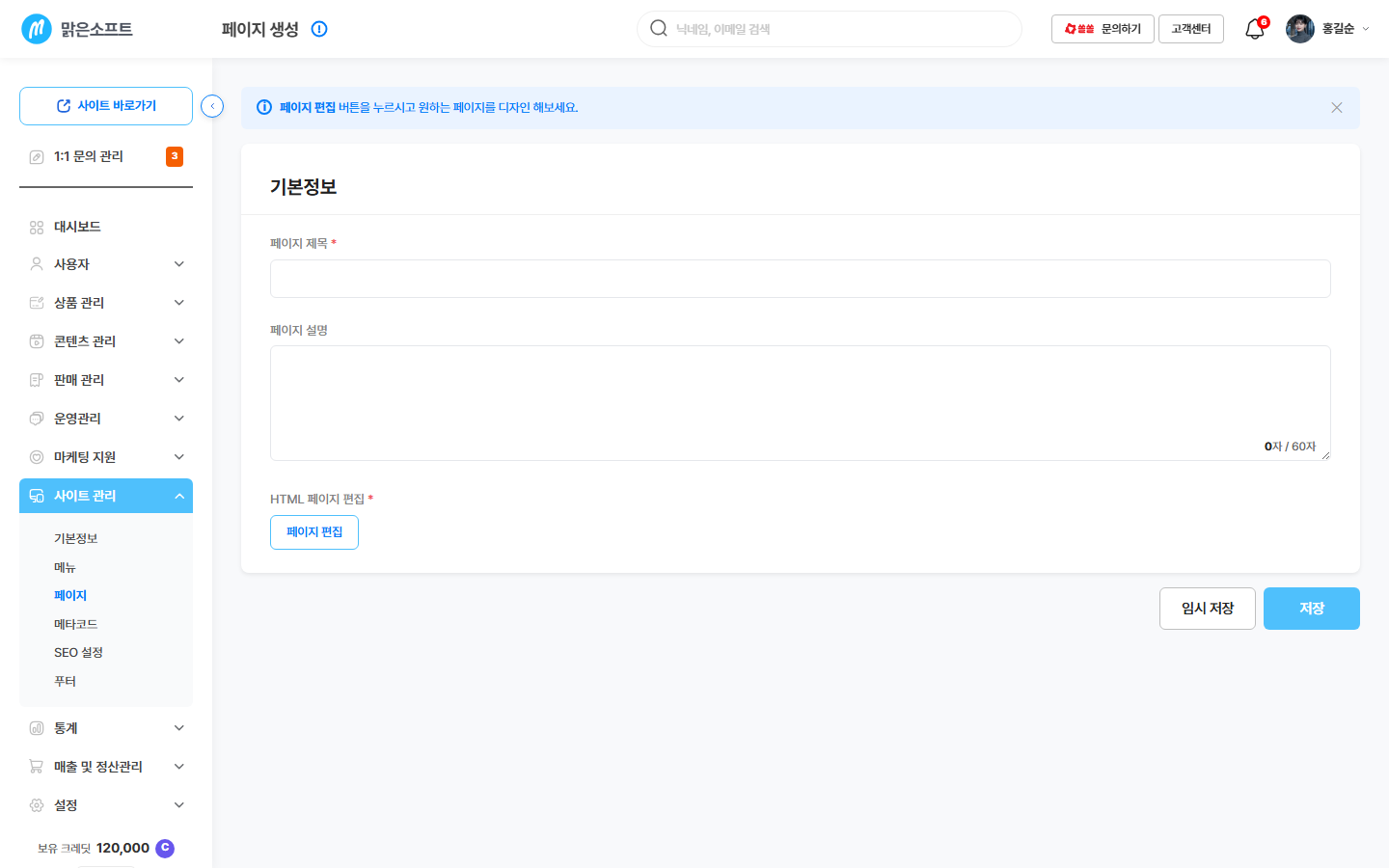Open the SEO 설정 submenu item

pyautogui.click(x=78, y=652)
